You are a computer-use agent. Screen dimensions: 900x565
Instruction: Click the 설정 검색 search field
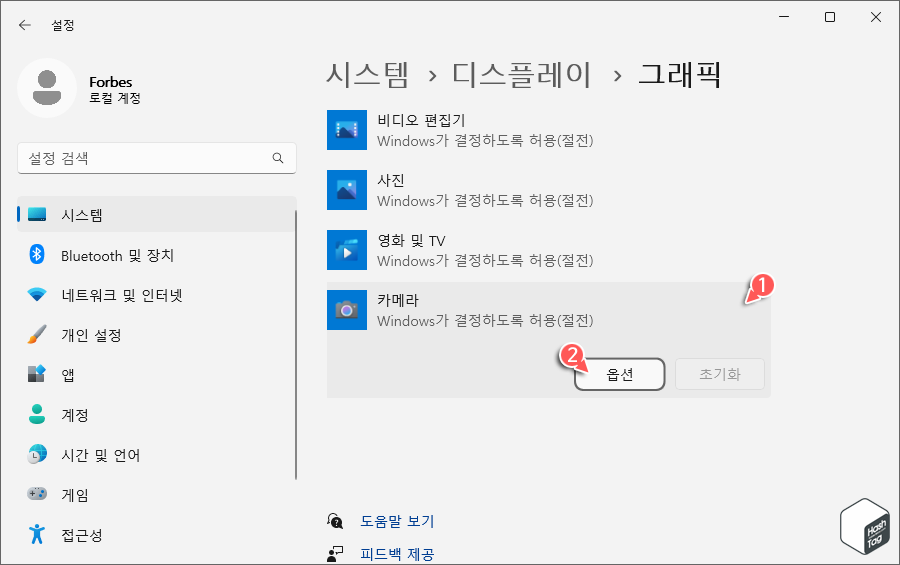click(x=157, y=158)
